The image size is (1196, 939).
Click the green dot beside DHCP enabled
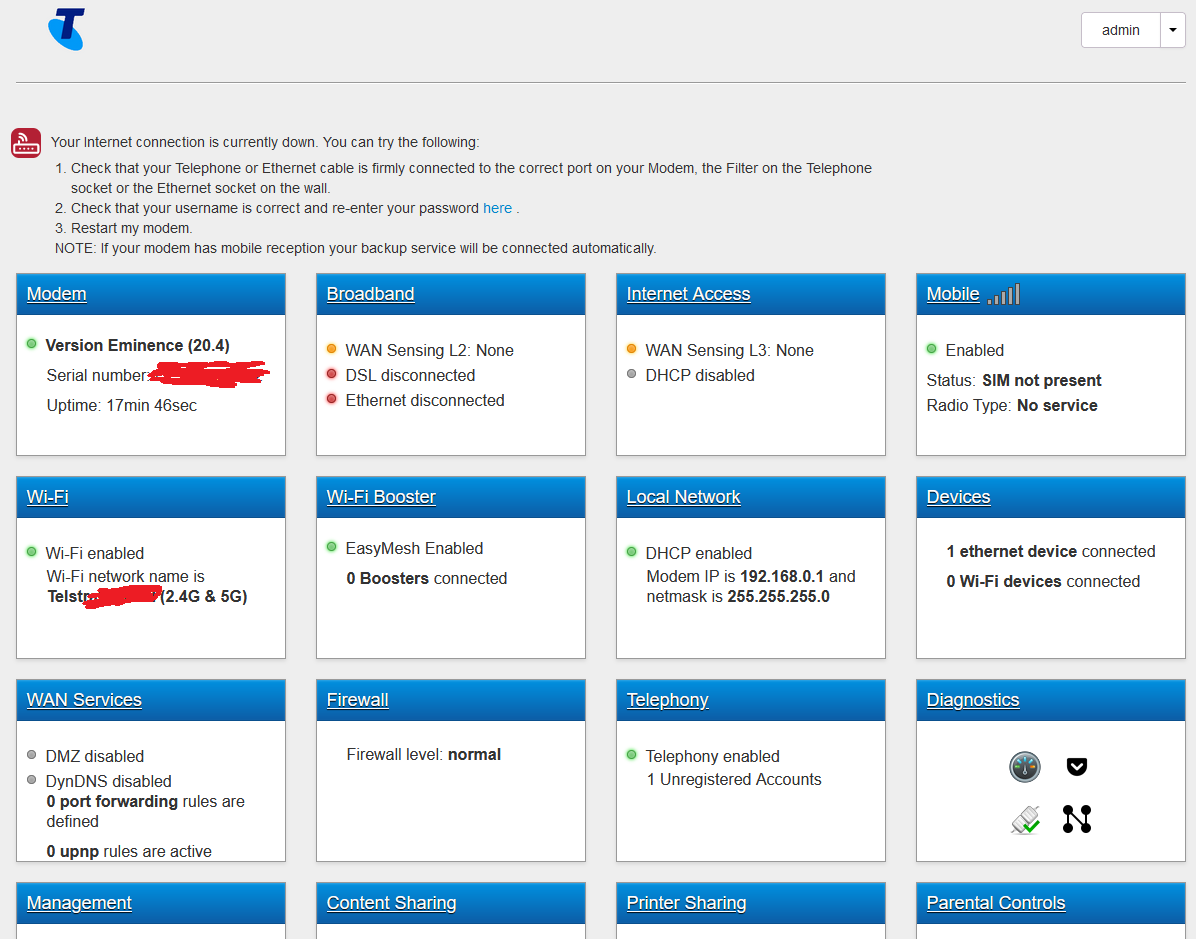(x=632, y=552)
